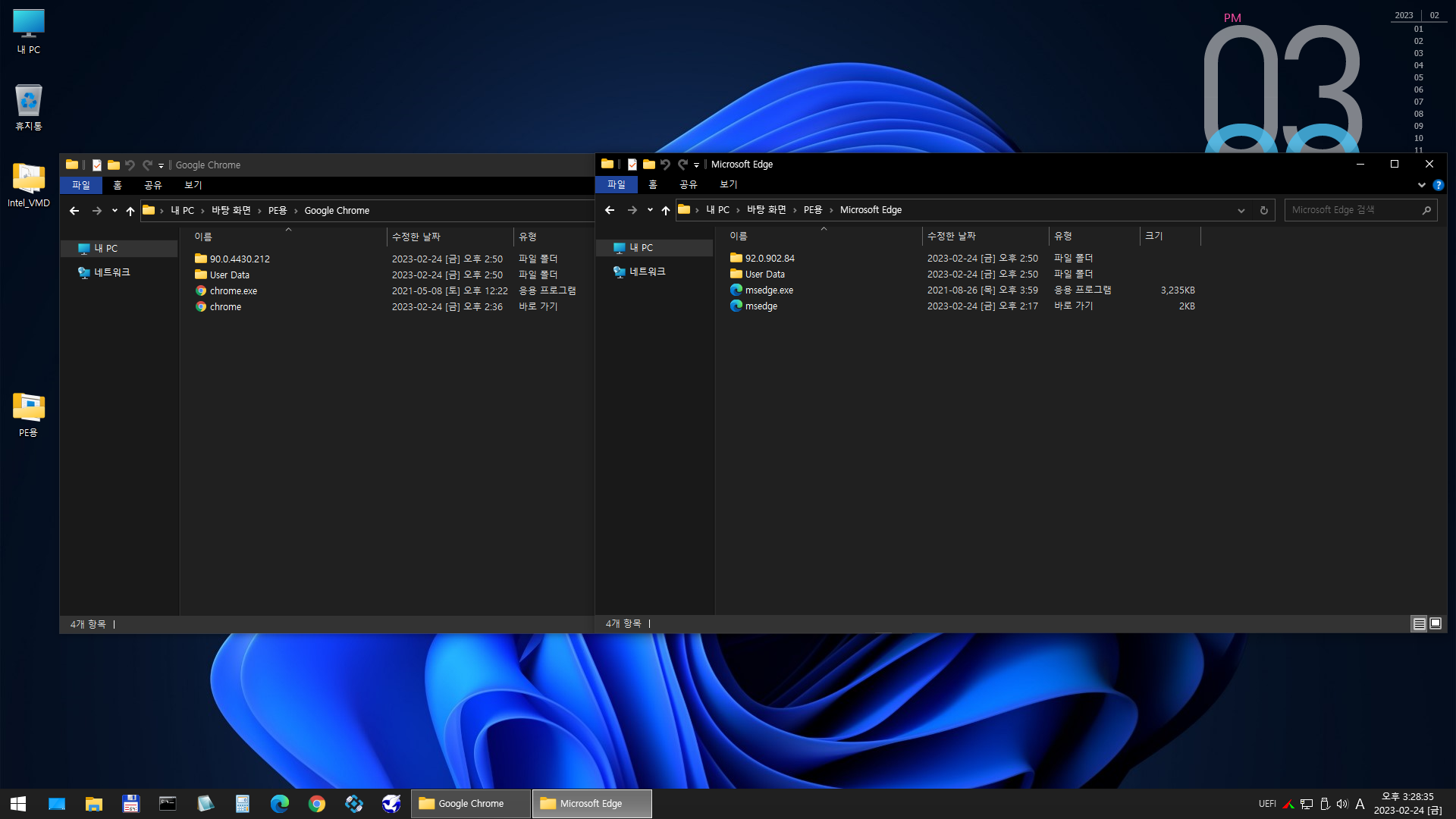Open quick access toolbar dropdown in Google Chrome window
This screenshot has height=819, width=1456.
tap(161, 166)
